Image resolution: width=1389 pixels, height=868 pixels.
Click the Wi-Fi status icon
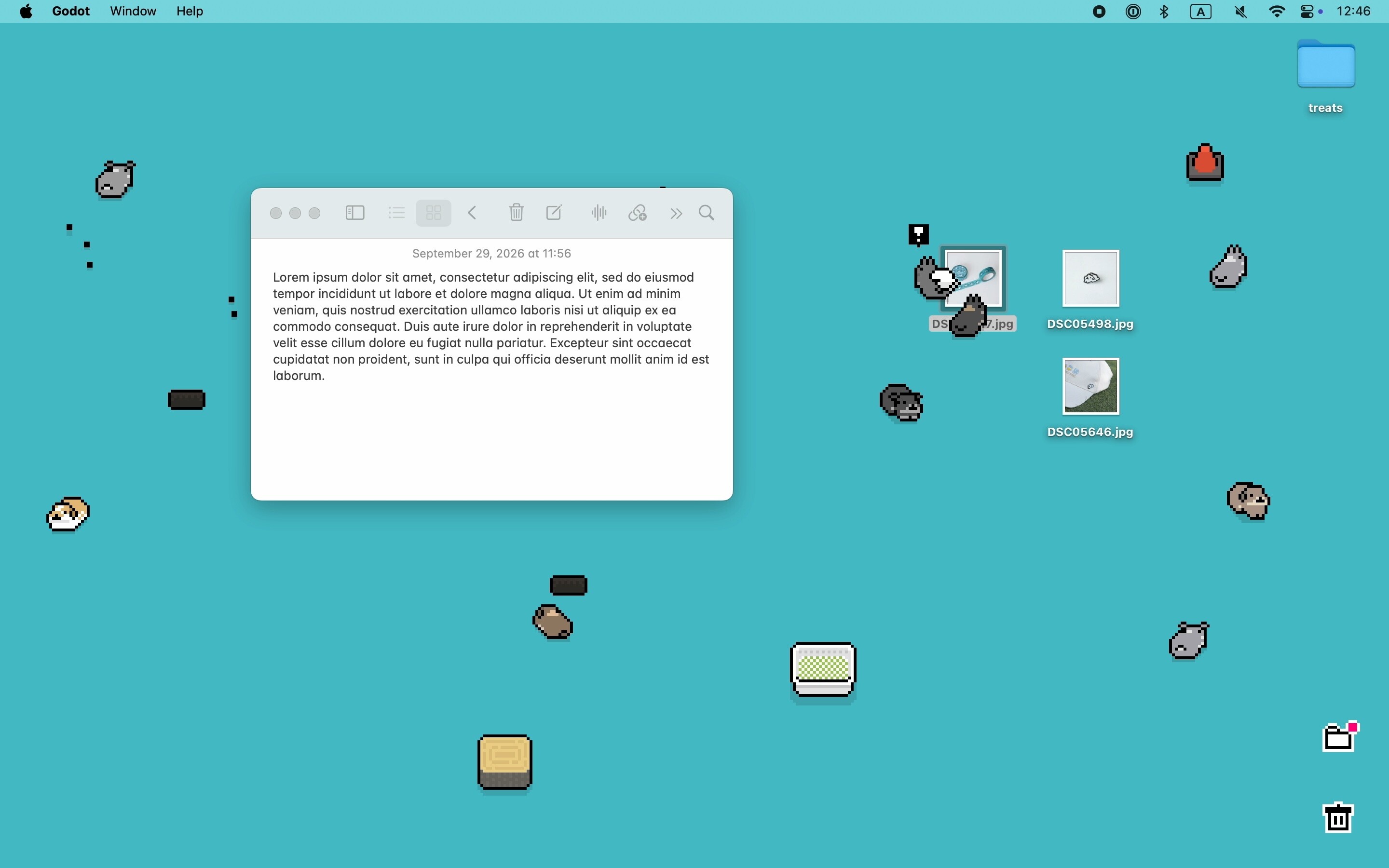(1277, 12)
